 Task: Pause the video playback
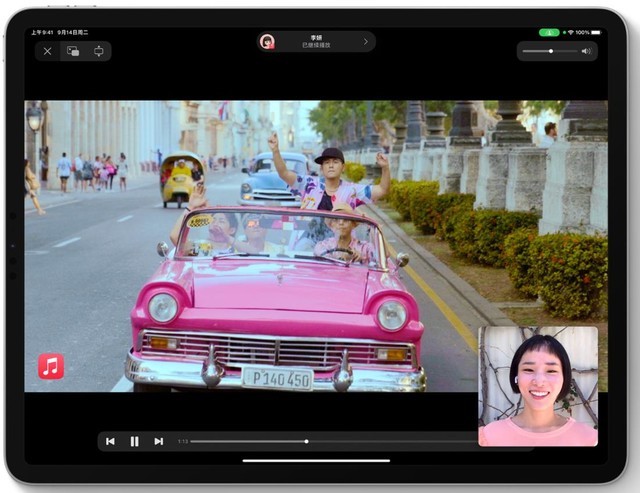pos(134,441)
